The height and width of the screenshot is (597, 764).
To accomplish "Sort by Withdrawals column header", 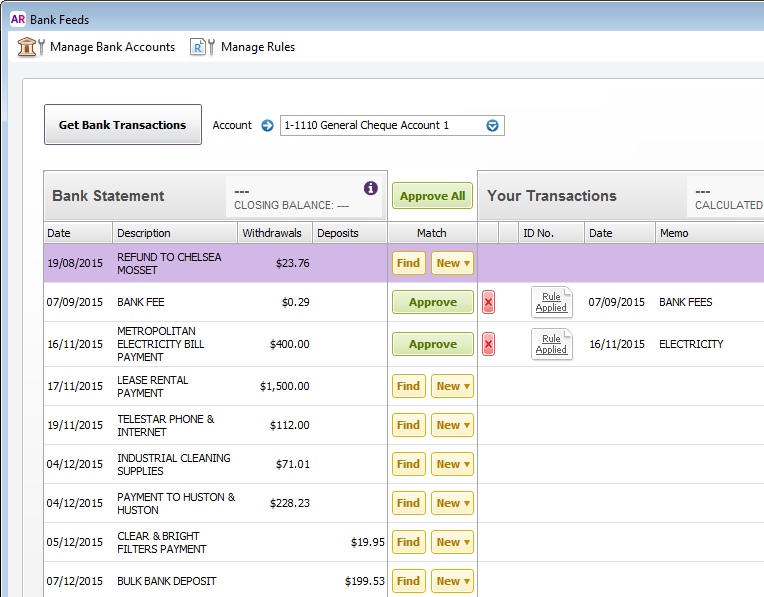I will click(275, 233).
